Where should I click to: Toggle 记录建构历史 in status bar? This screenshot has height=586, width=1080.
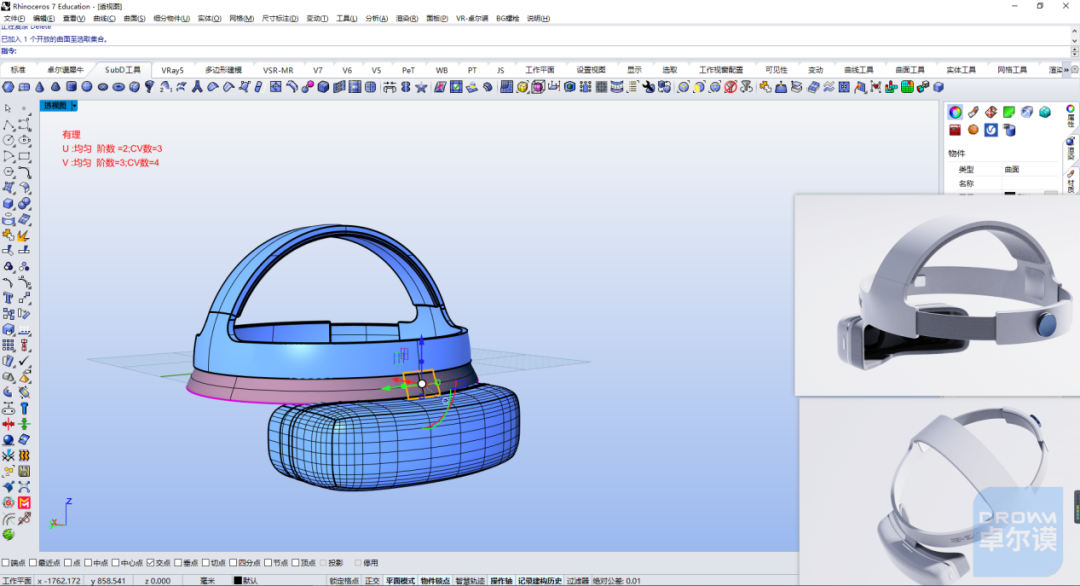[x=539, y=581]
